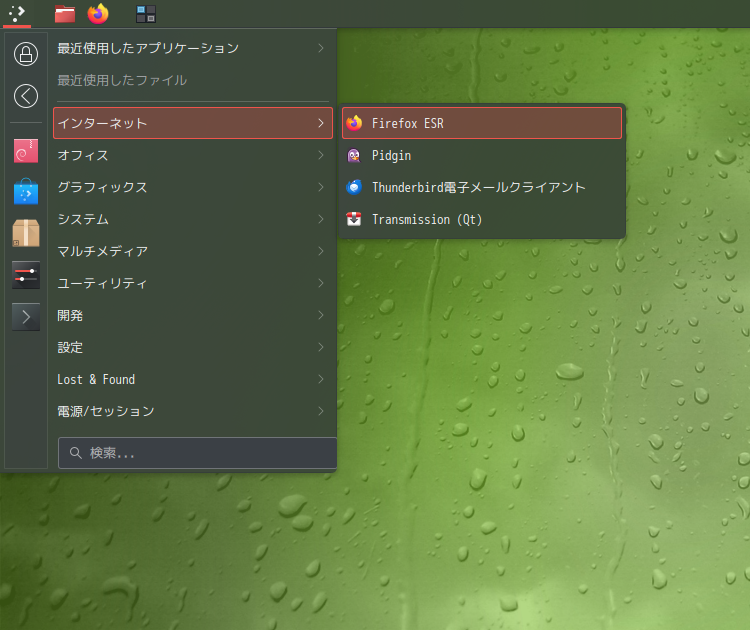Open the cardboard box package manager icon
Screen dimensions: 750x630
pyautogui.click(x=26, y=233)
